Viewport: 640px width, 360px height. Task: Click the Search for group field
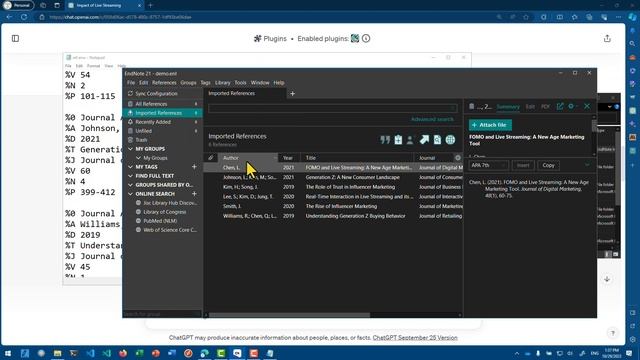[162, 314]
